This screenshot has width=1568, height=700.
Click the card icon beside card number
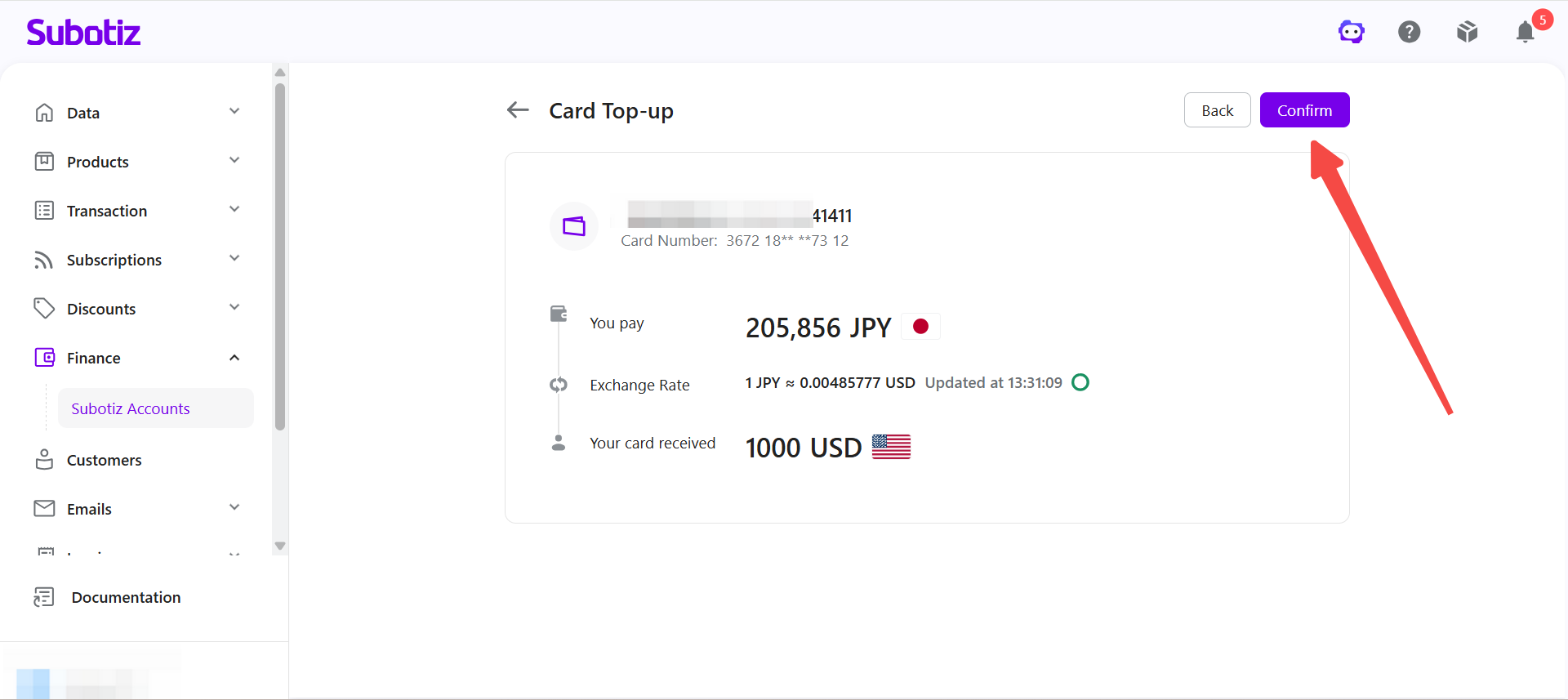click(x=574, y=226)
